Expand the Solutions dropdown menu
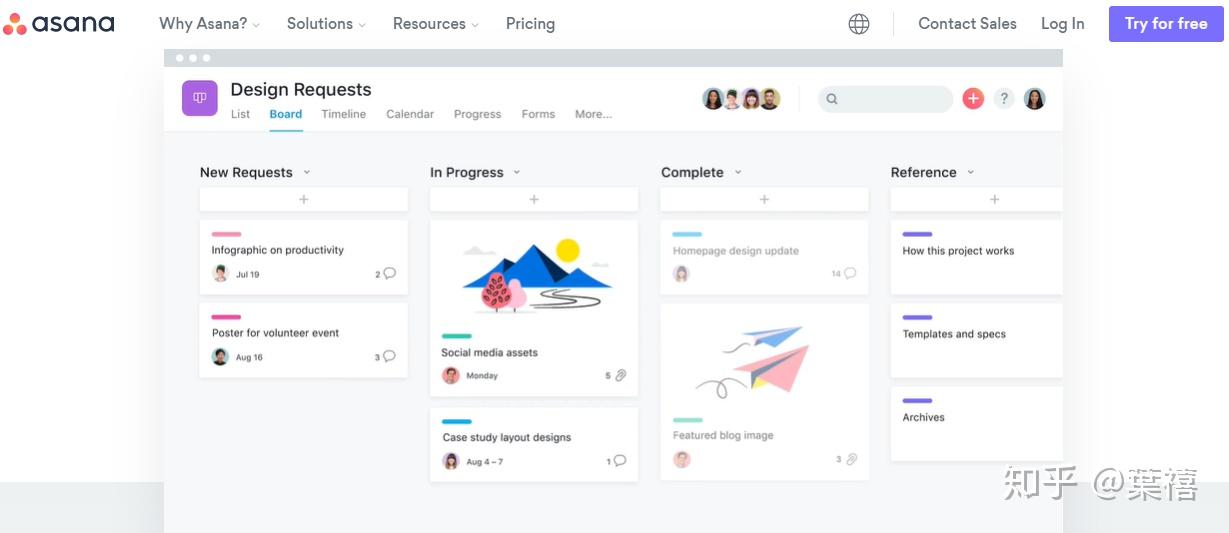The height and width of the screenshot is (533, 1229). [x=326, y=24]
